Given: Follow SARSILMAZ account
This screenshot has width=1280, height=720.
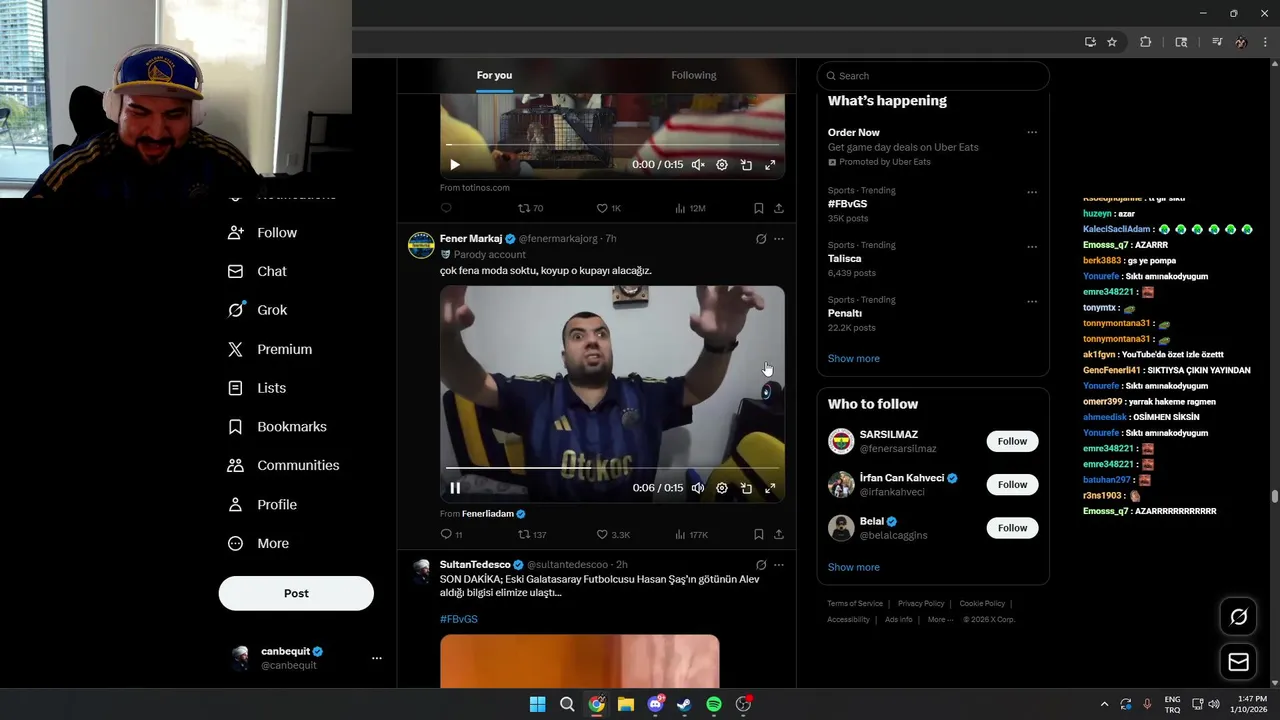Looking at the screenshot, I should coord(1012,441).
